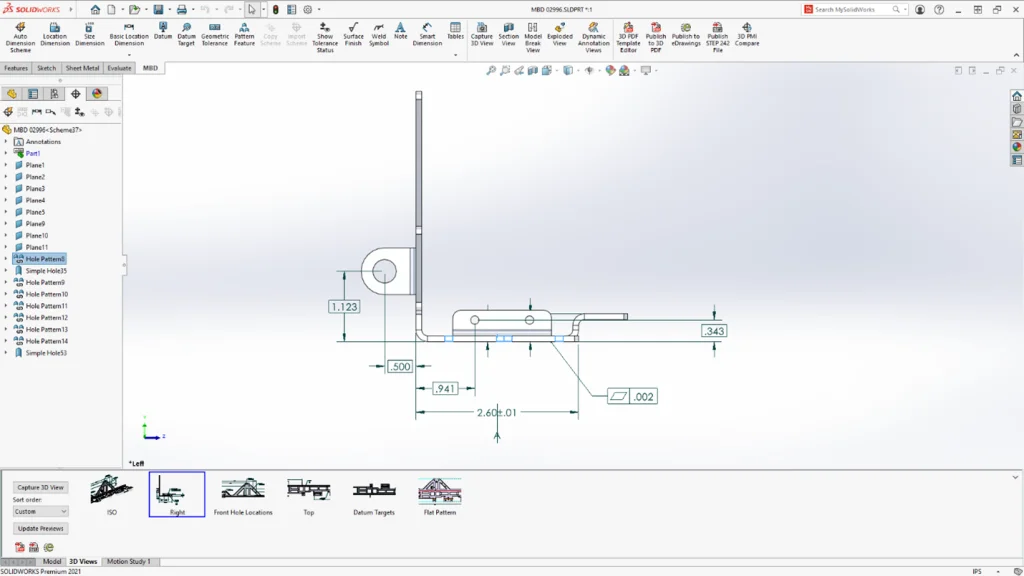
Task: Open the Motion Study 1 tab
Action: pos(128,562)
